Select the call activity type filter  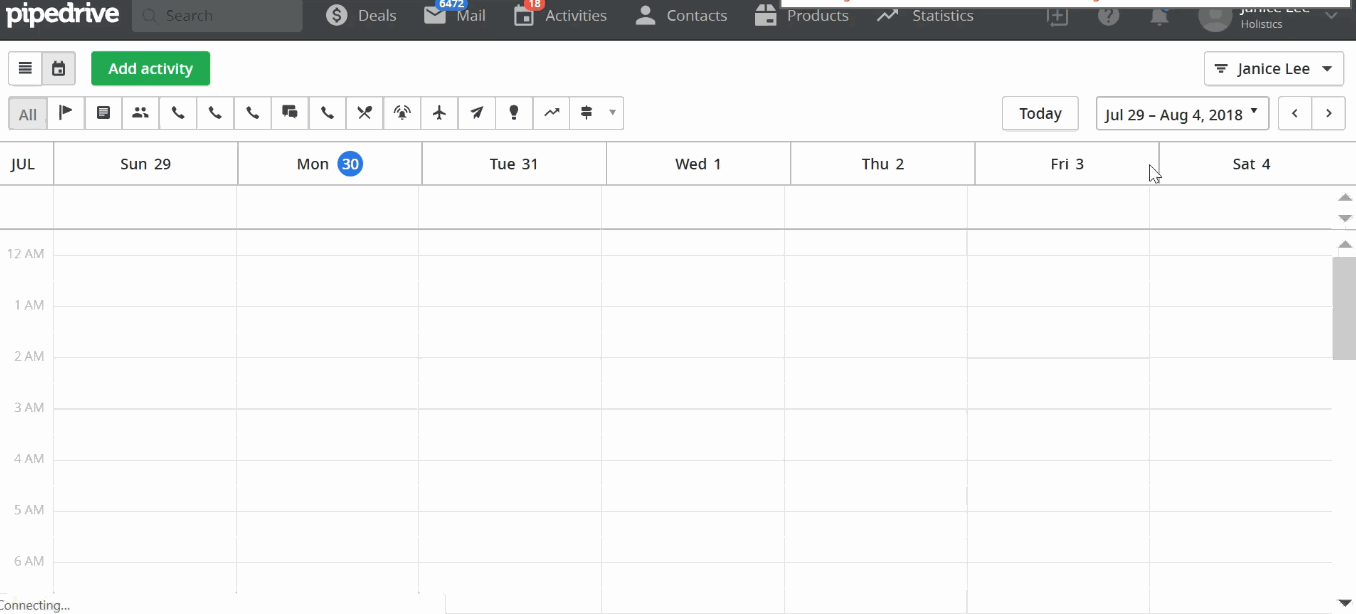tap(178, 113)
